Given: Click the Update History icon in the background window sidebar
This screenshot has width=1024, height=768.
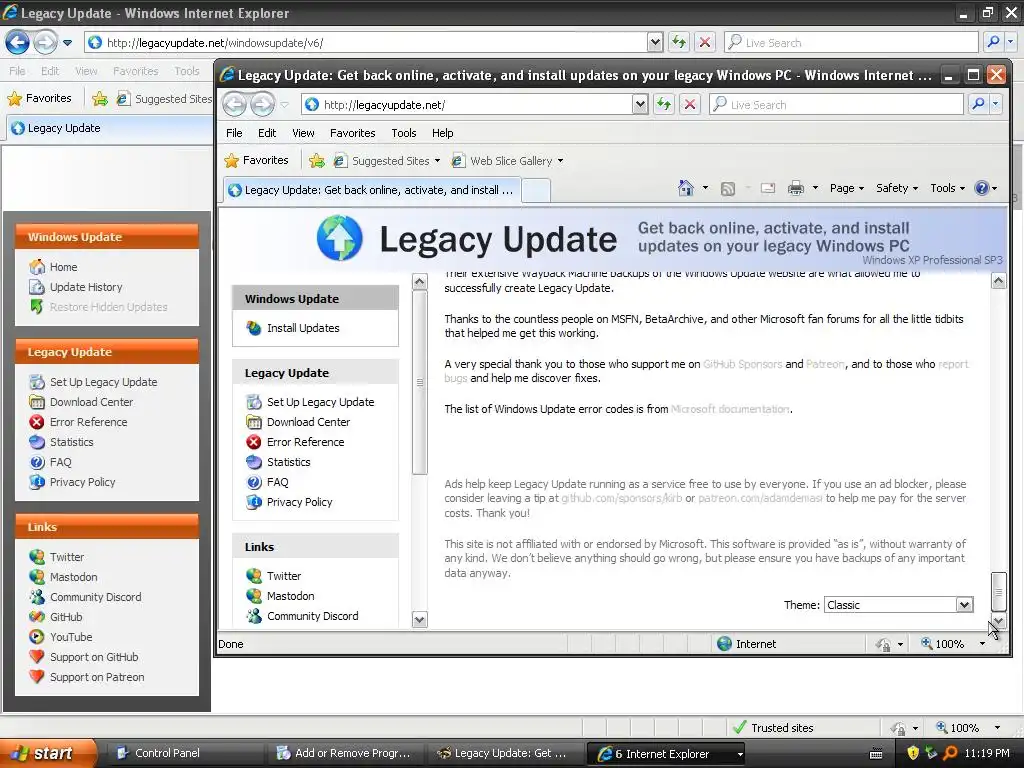Looking at the screenshot, I should point(37,287).
